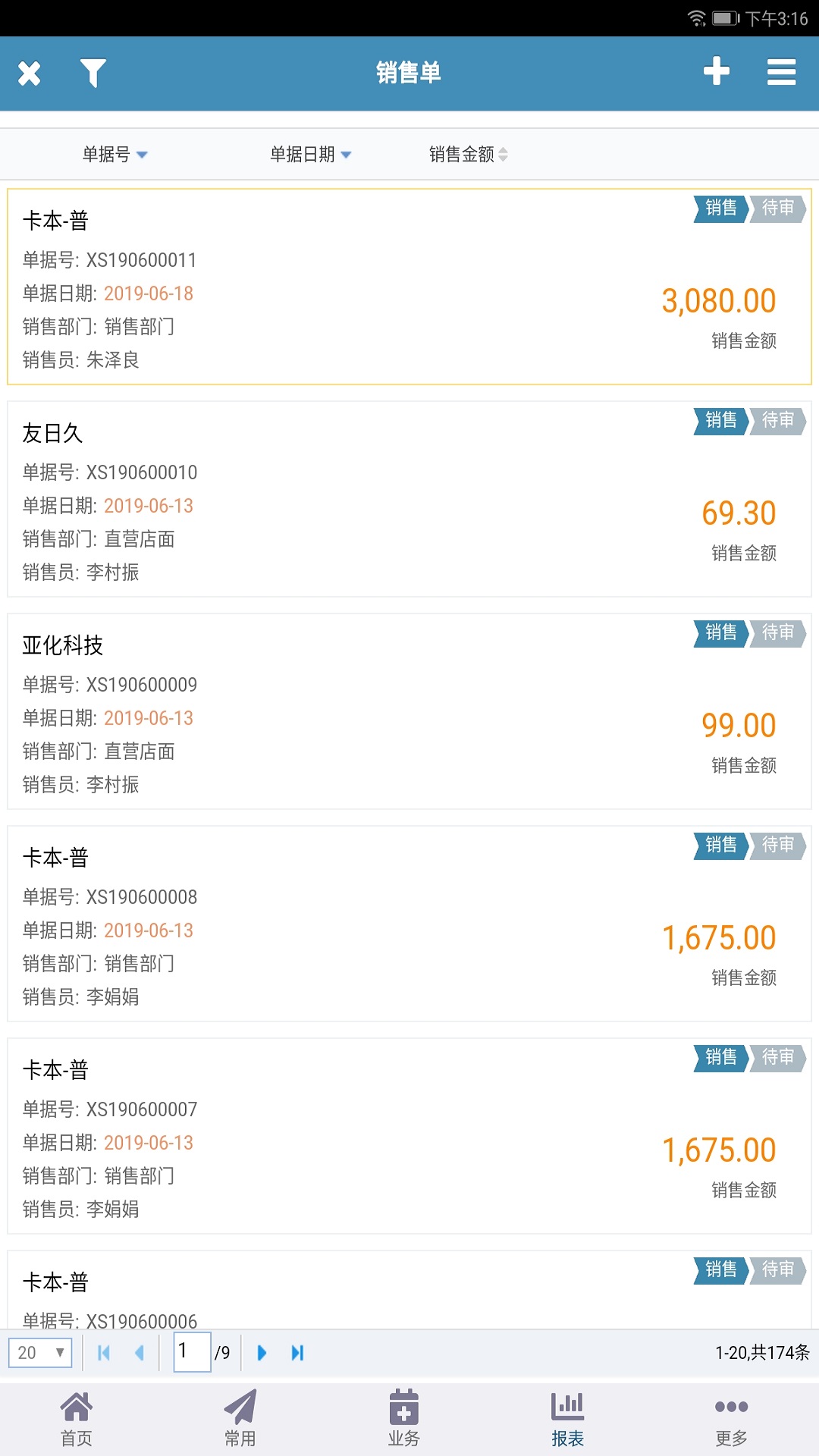Screen dimensions: 819x1456
Task: Click the page number input field
Action: 192,1351
